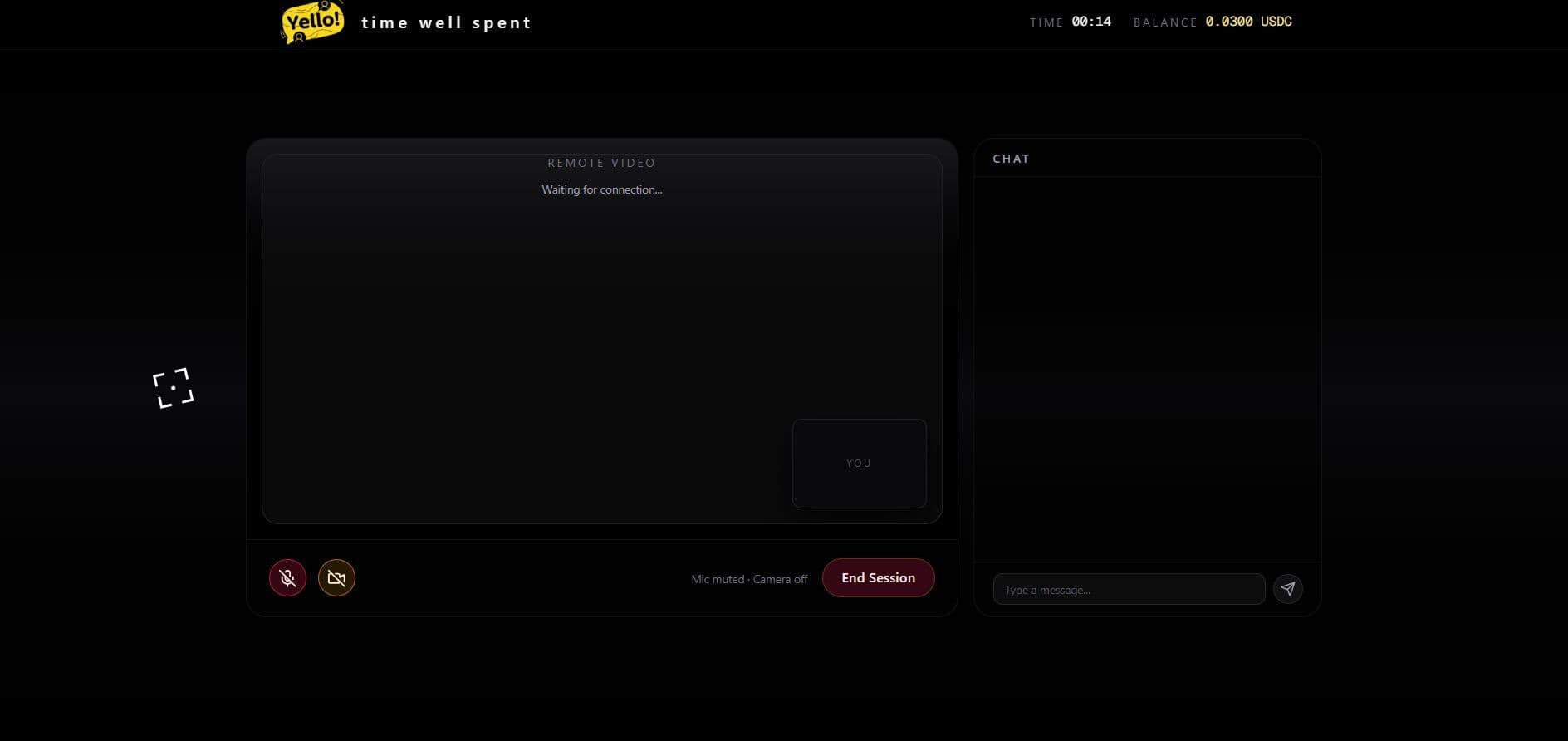Image resolution: width=1568 pixels, height=741 pixels.
Task: Turn the camera on
Action: (x=336, y=578)
